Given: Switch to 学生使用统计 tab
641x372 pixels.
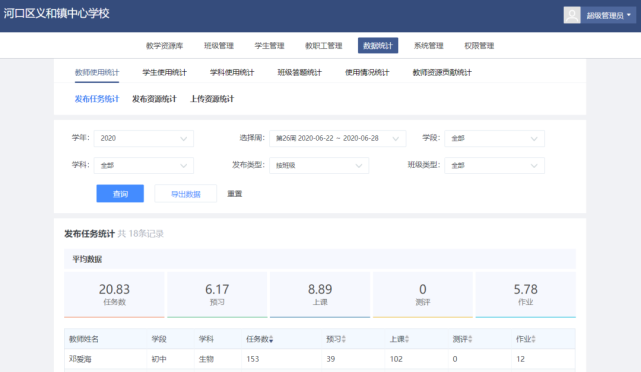Looking at the screenshot, I should 164,73.
